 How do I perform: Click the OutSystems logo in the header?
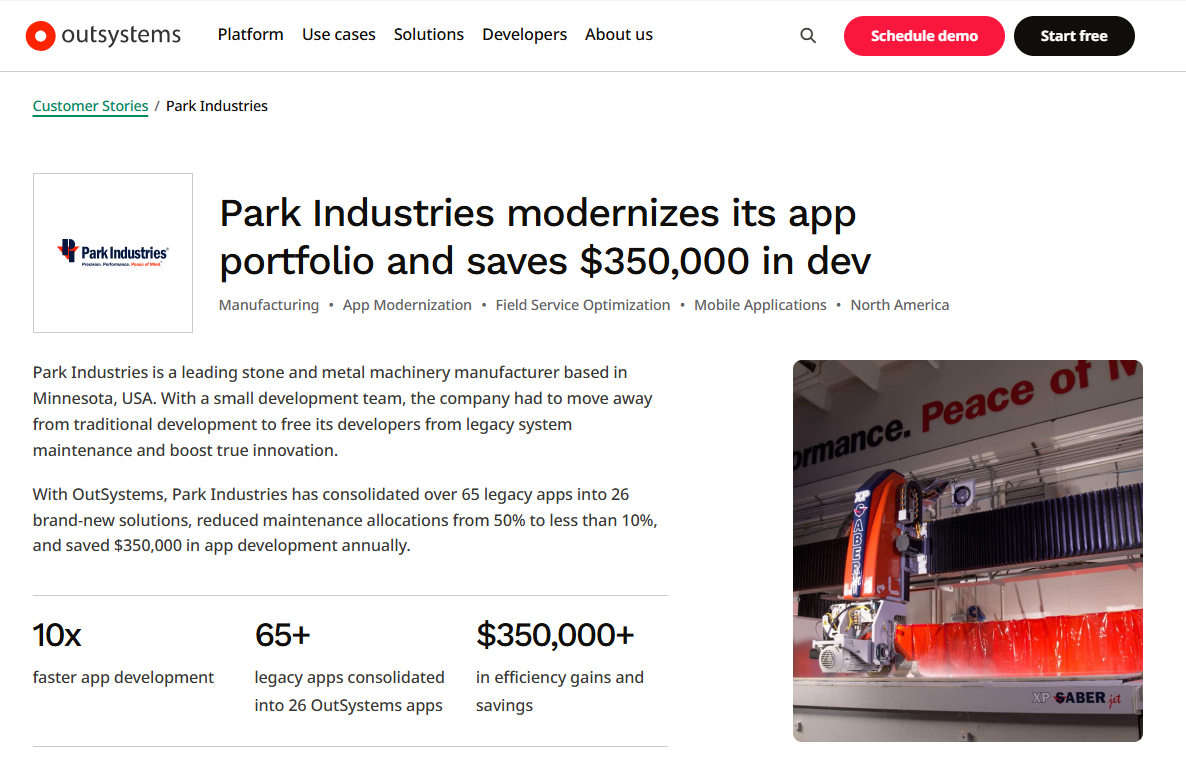click(103, 36)
